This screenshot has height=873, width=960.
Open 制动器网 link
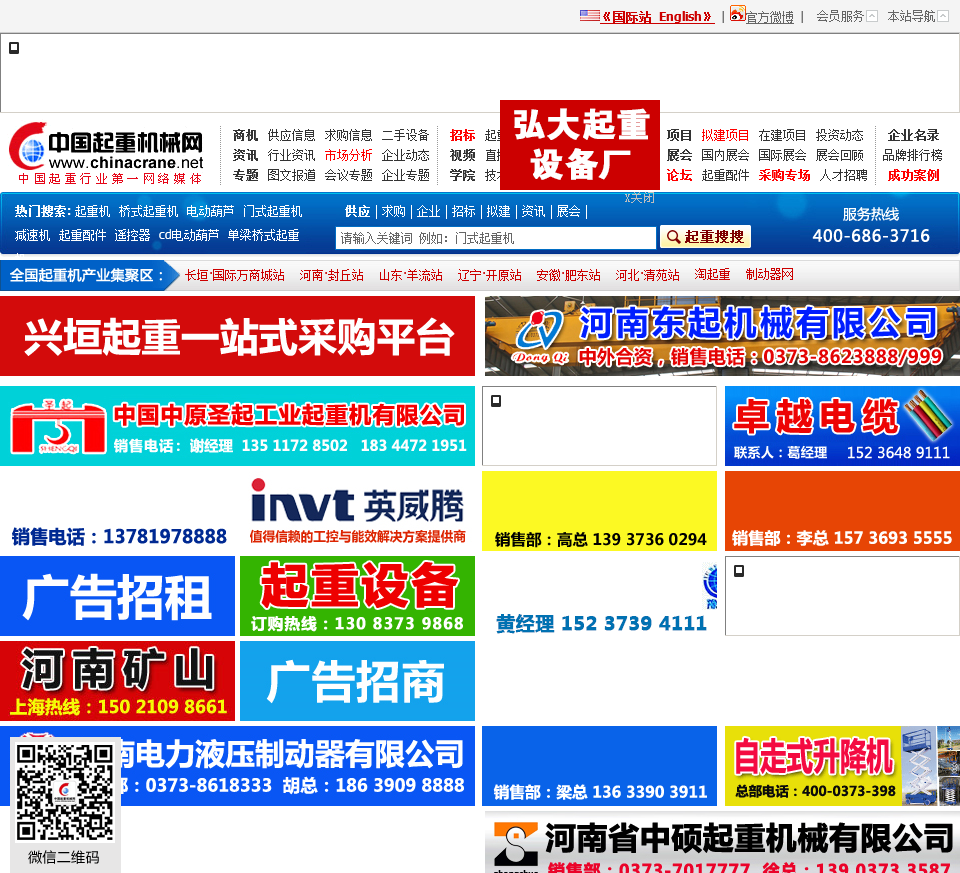click(x=770, y=275)
